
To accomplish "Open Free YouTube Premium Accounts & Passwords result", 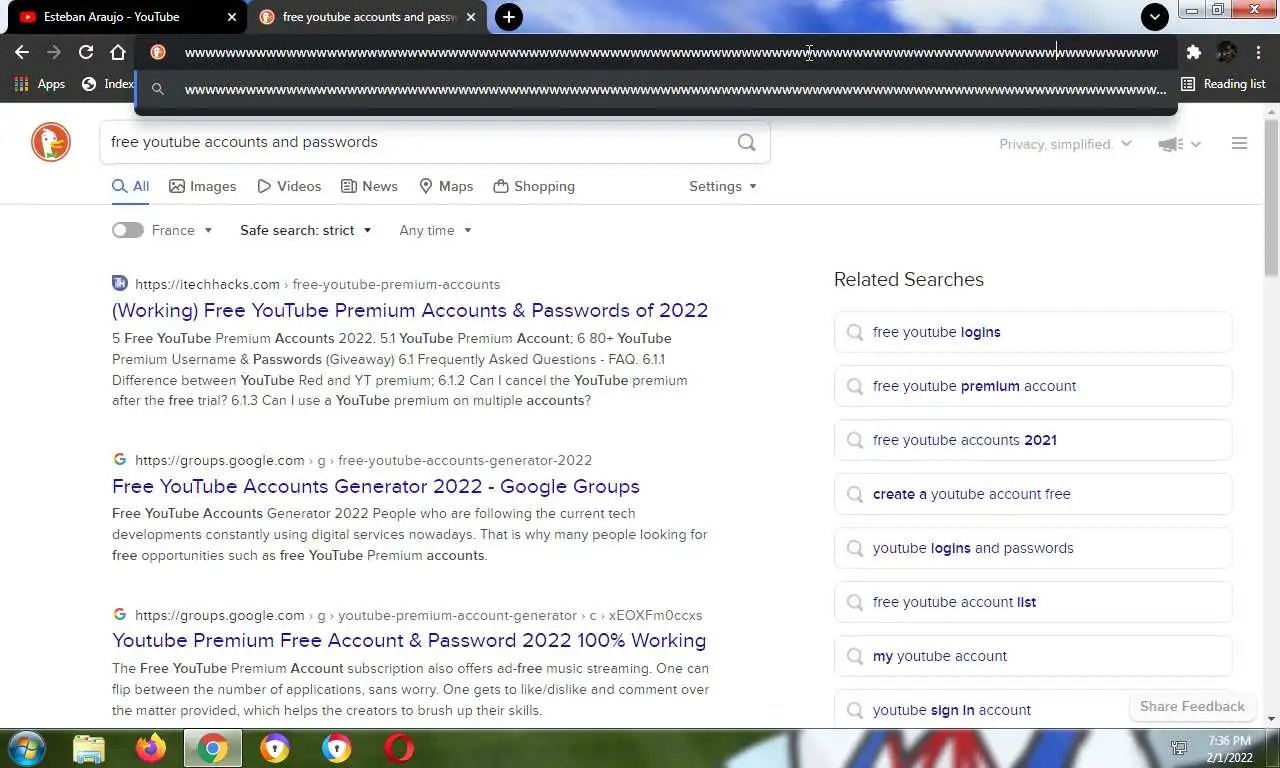I will [410, 310].
